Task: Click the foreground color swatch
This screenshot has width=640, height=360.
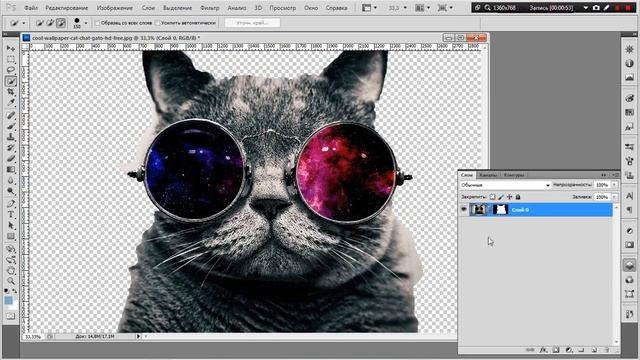Action: point(8,300)
